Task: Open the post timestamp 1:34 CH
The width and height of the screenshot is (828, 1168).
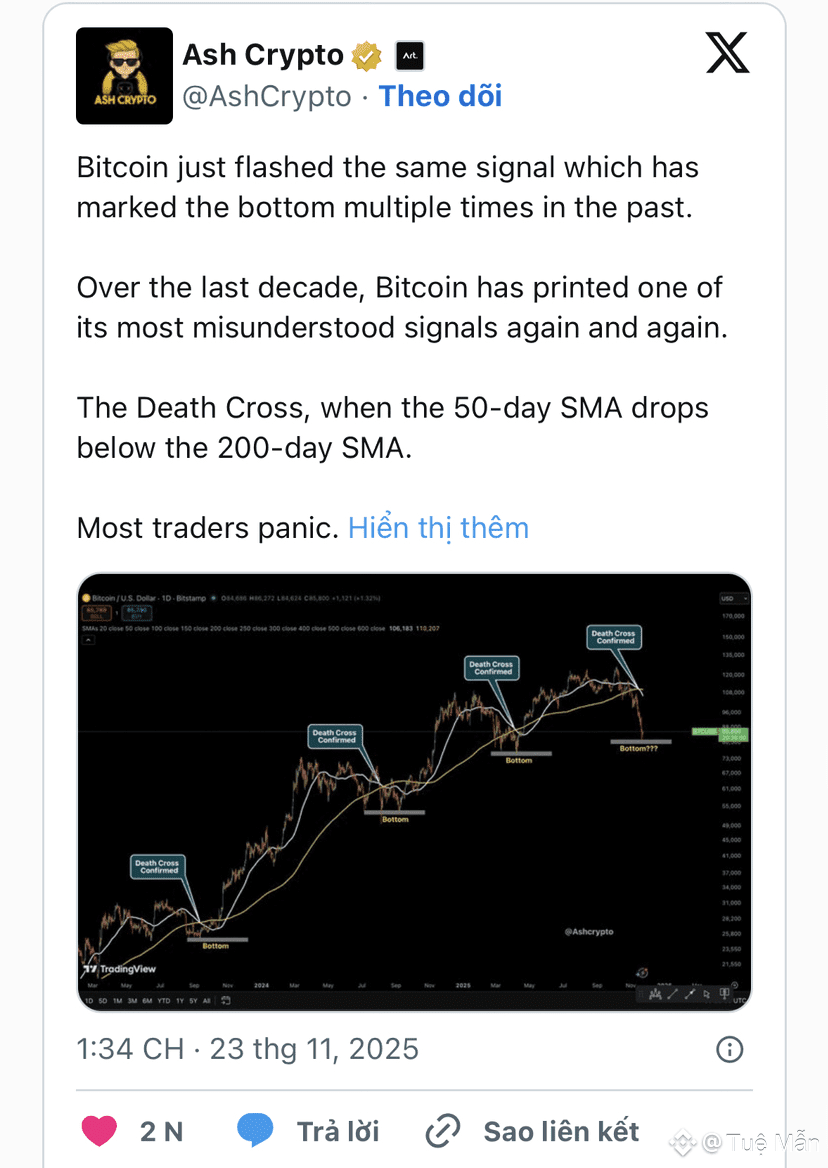Action: pos(130,1049)
